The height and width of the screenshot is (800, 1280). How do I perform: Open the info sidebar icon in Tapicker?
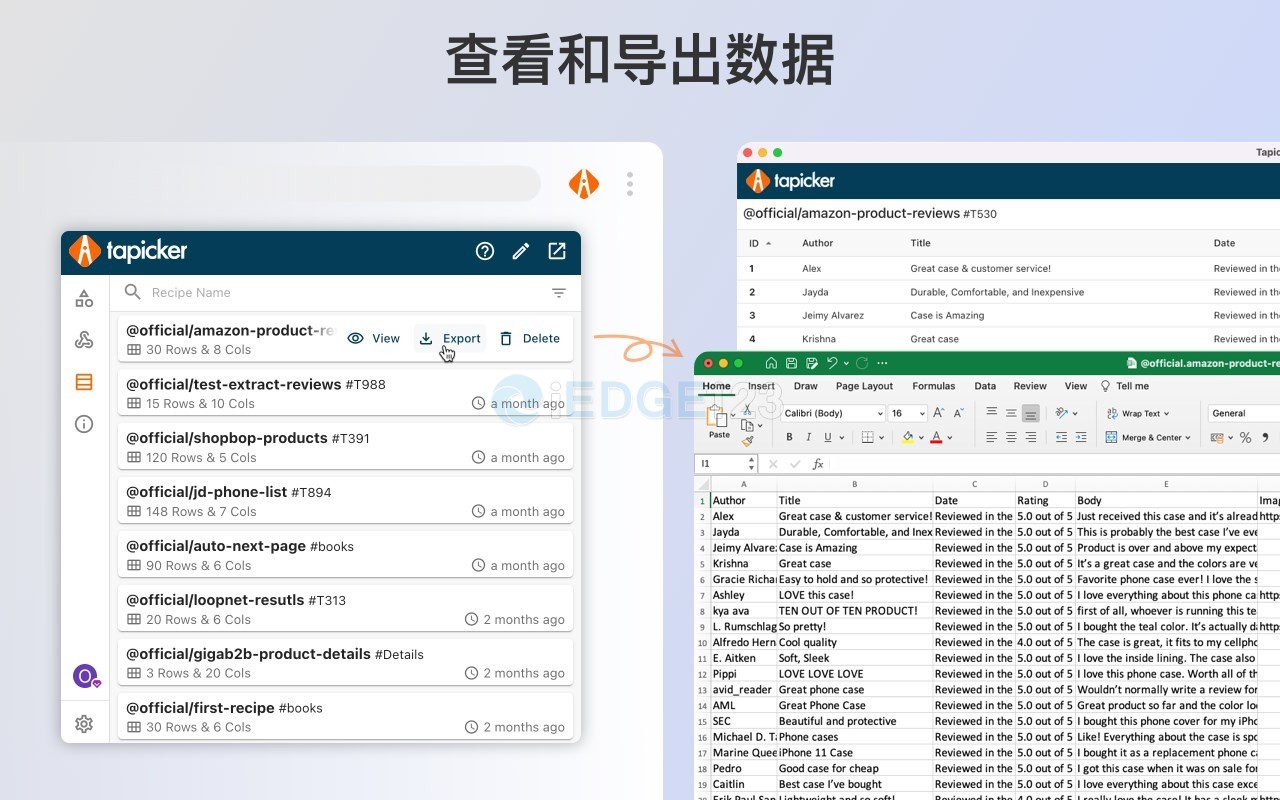84,424
